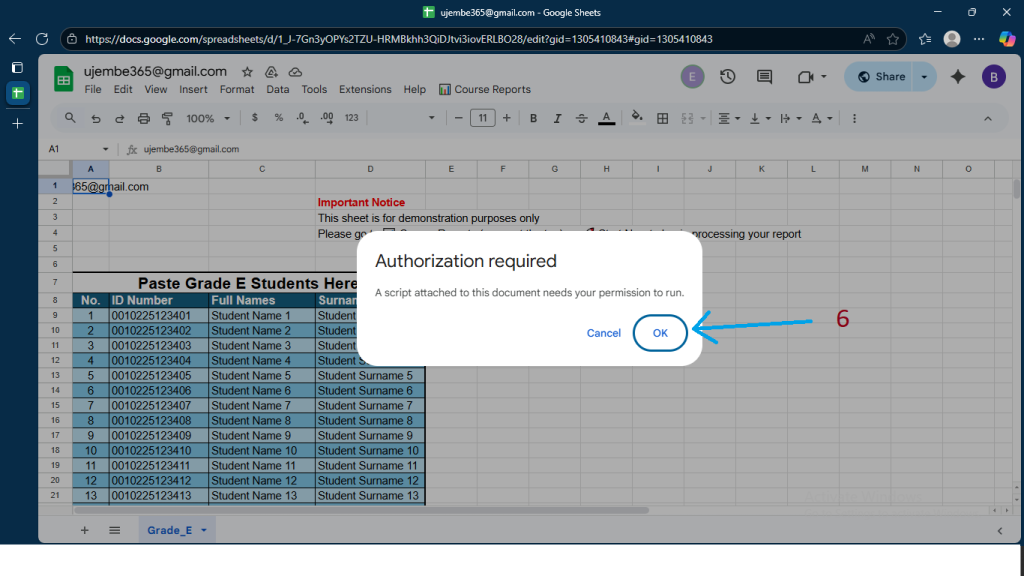1024x576 pixels.
Task: Cancel the authorization dialog
Action: (x=603, y=333)
